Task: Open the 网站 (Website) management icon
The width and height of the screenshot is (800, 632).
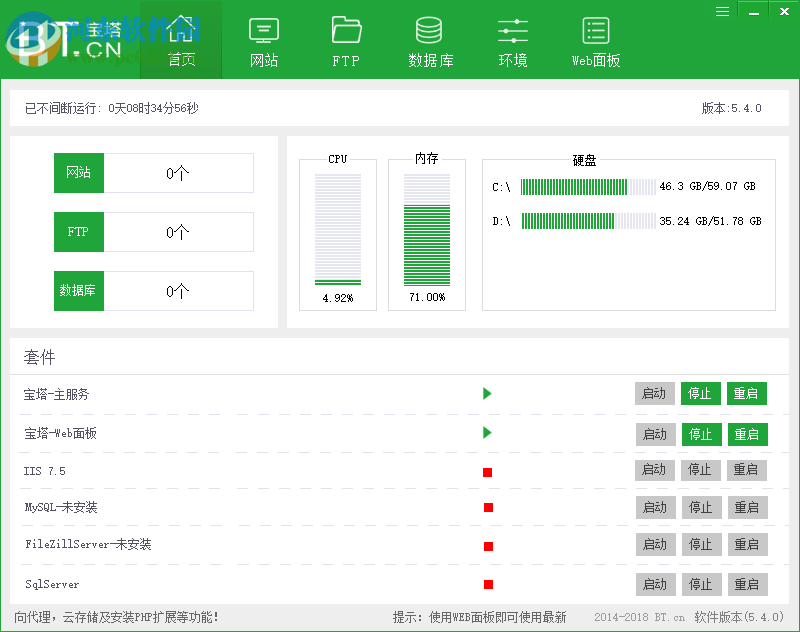Action: tap(263, 40)
